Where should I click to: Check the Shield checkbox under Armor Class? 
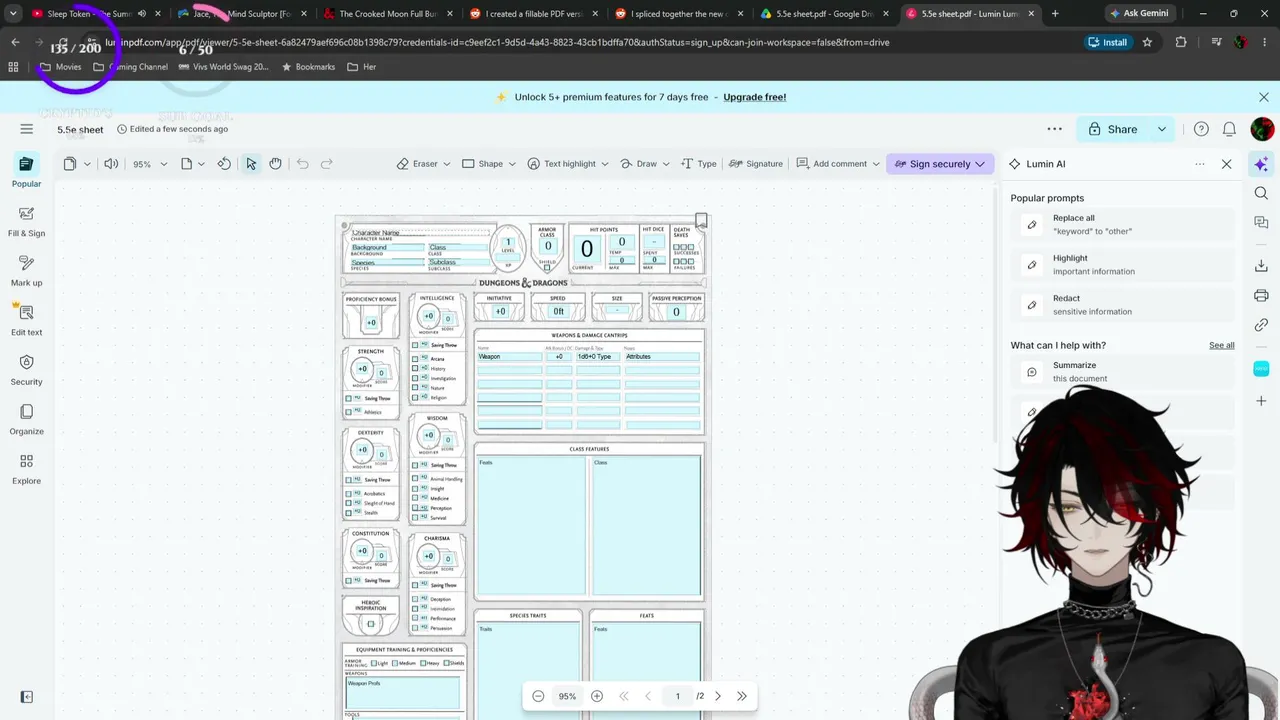pyautogui.click(x=547, y=268)
